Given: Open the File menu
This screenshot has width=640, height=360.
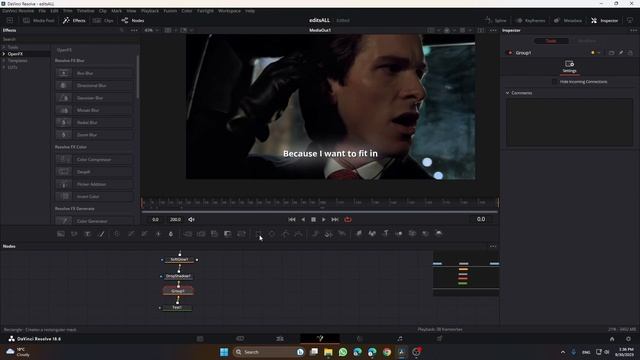Looking at the screenshot, I should (x=42, y=11).
